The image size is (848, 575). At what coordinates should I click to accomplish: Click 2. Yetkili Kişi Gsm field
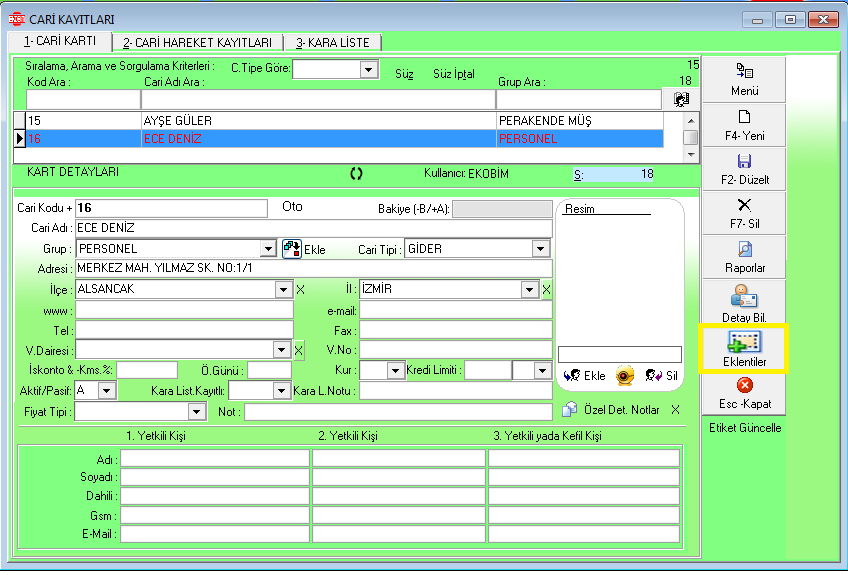(x=399, y=515)
